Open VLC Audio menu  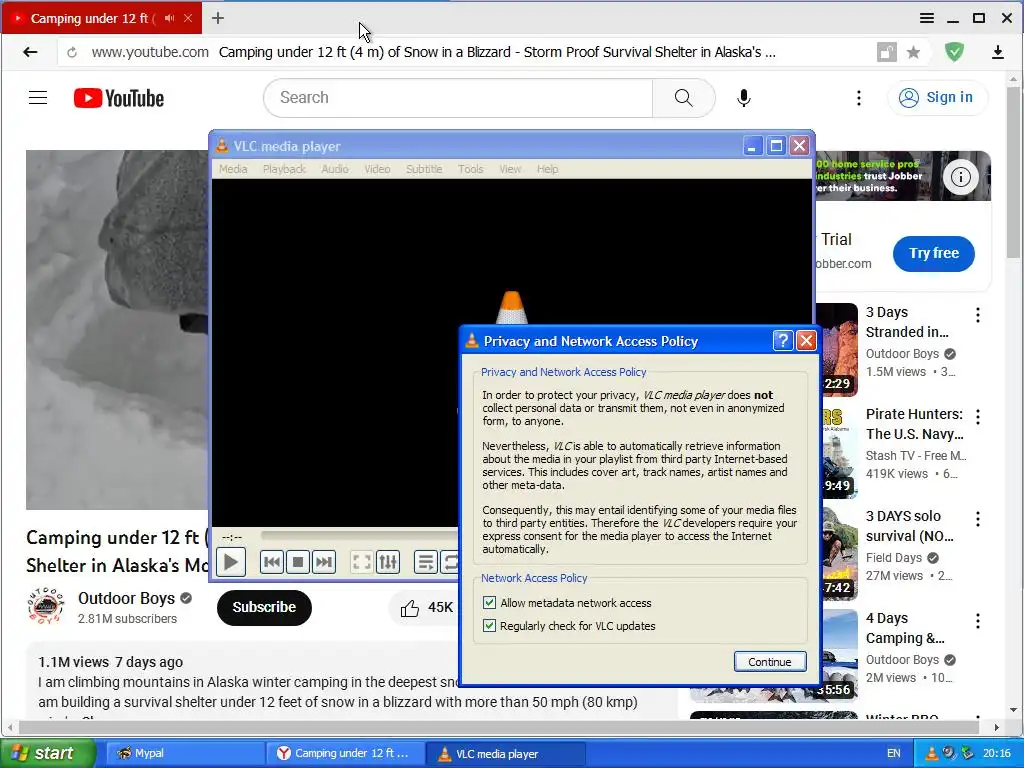pos(335,169)
